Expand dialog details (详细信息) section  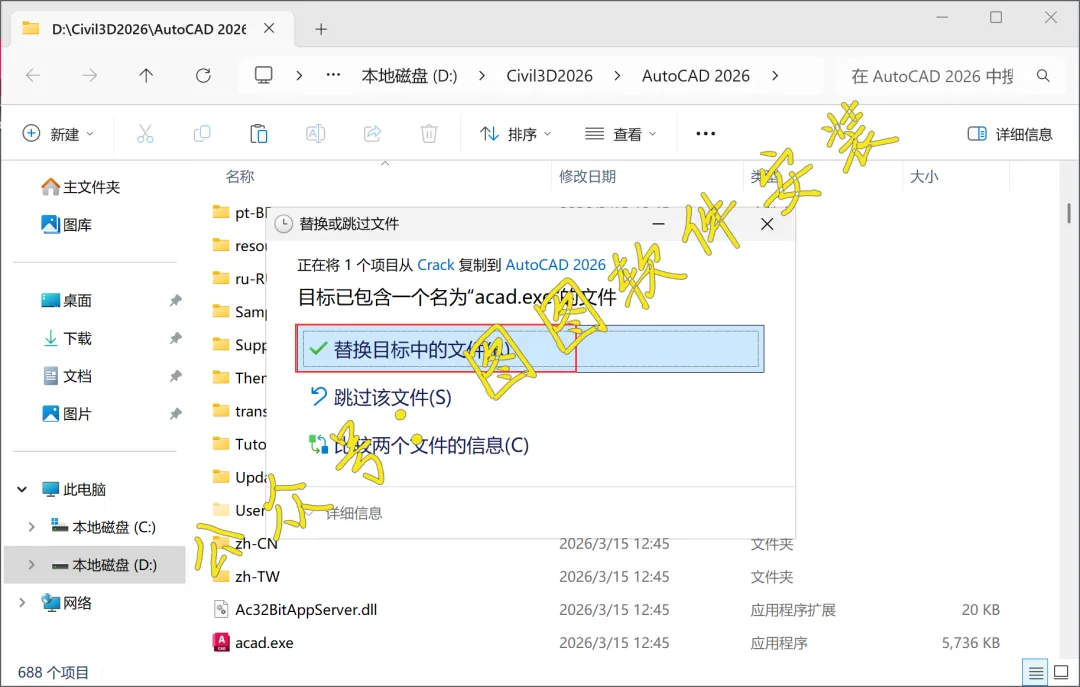pos(343,513)
